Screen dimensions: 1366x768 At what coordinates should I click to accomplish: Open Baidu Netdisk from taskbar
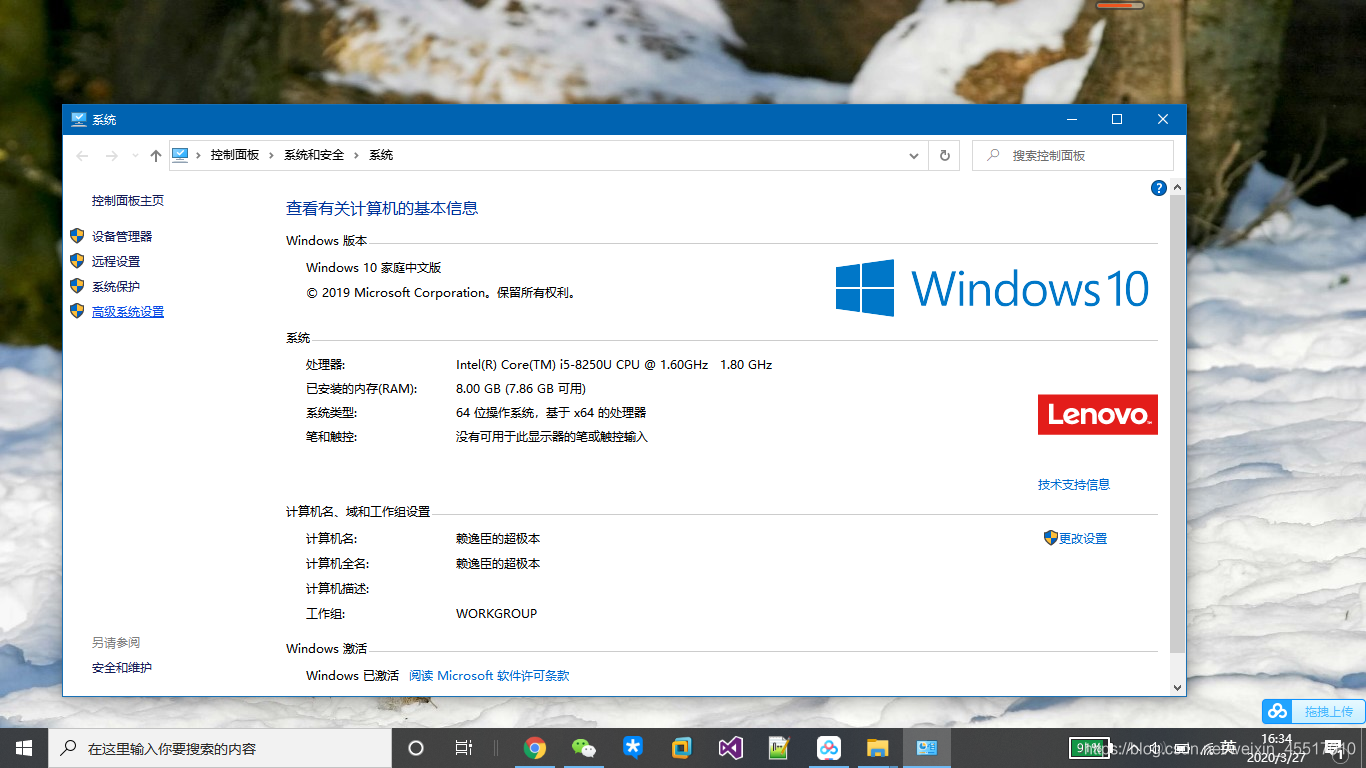(x=829, y=748)
